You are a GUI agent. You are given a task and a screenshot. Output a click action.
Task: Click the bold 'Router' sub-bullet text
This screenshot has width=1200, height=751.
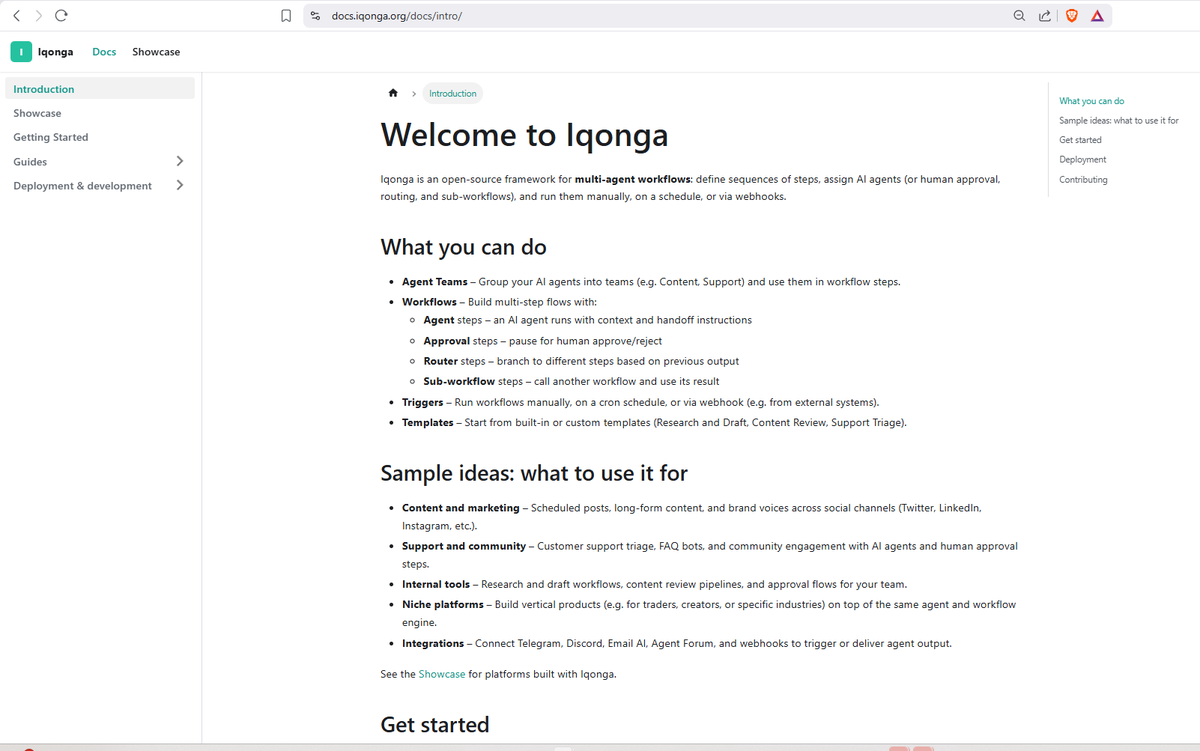pos(440,361)
